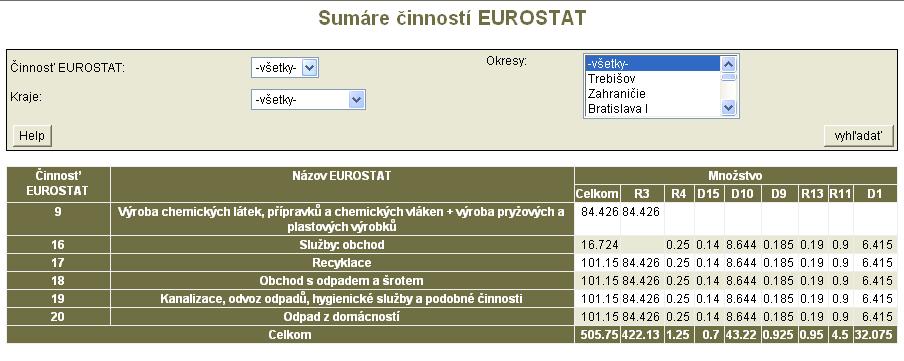This screenshot has height=361, width=904.
Task: Click the Help button
Action: click(x=32, y=136)
